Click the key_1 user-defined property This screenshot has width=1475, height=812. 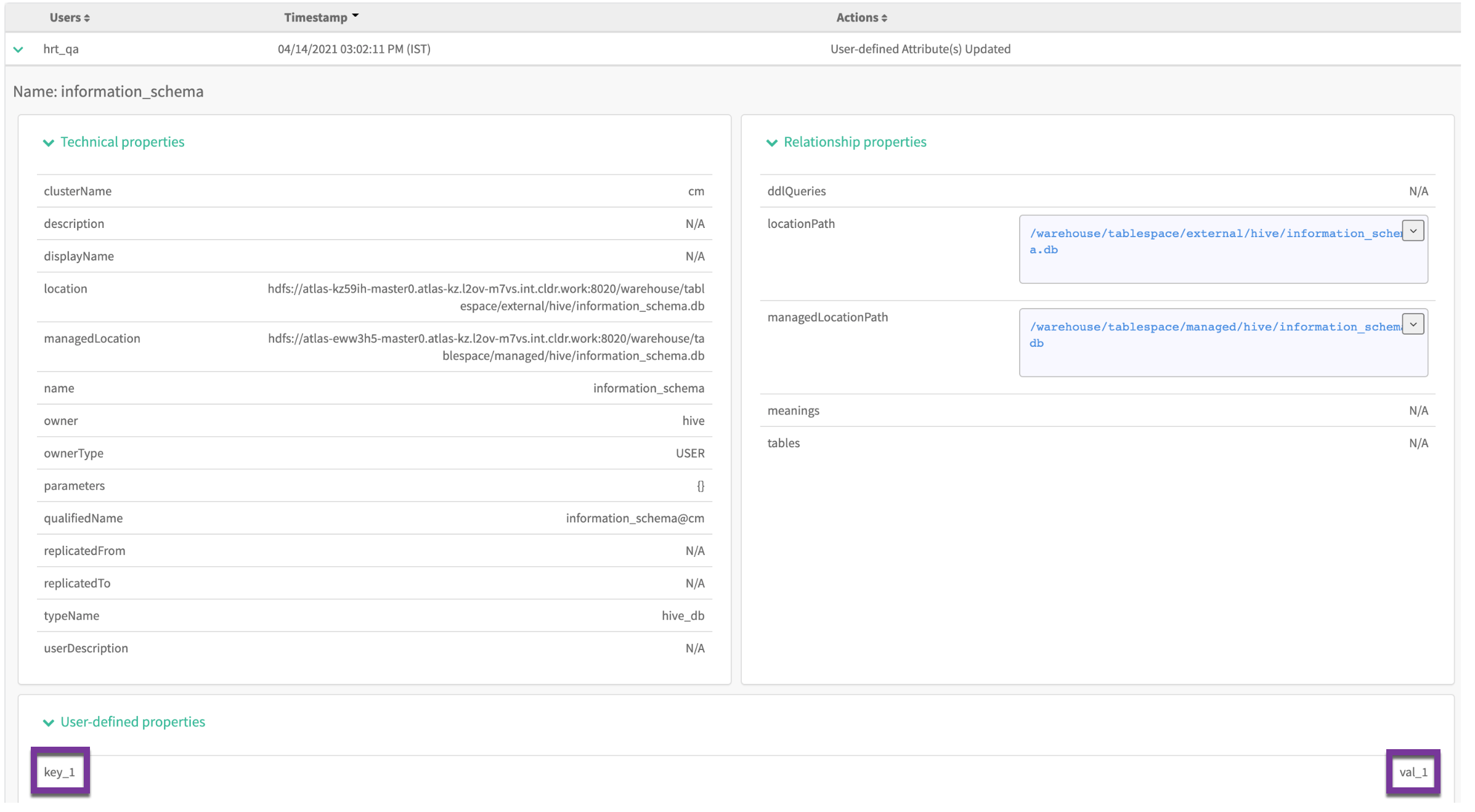60,772
